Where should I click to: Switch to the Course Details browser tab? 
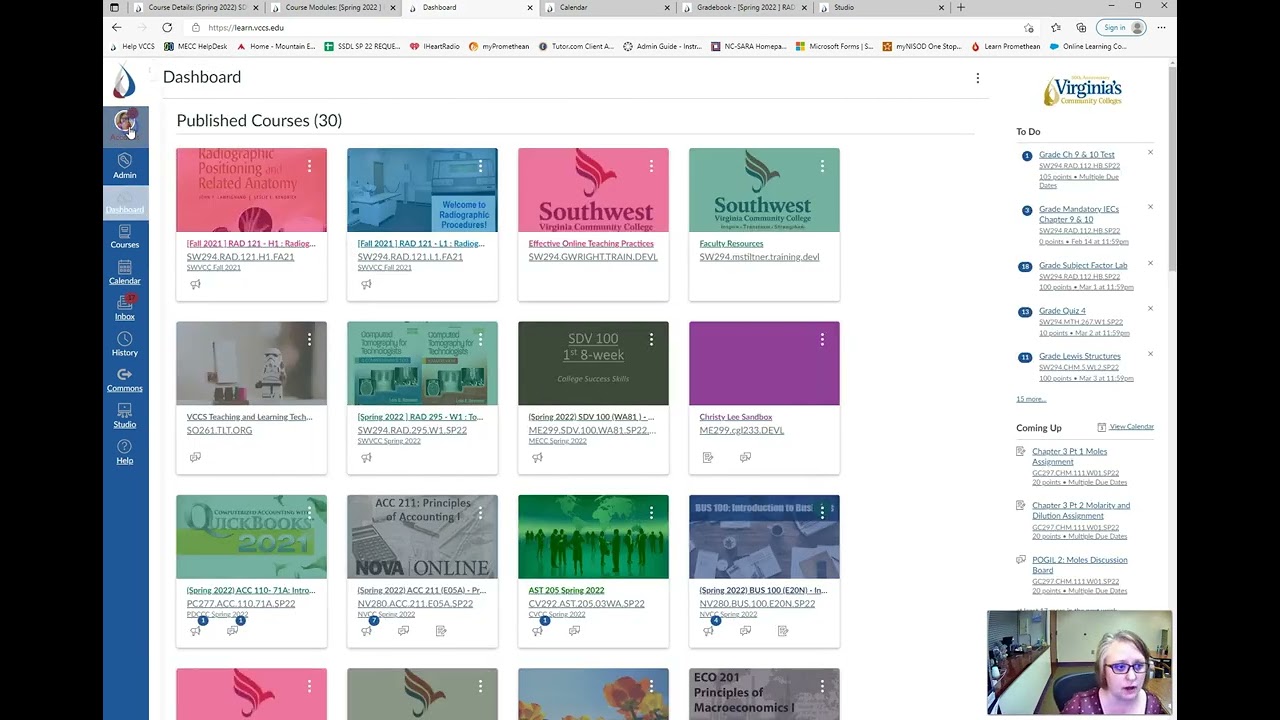(196, 8)
